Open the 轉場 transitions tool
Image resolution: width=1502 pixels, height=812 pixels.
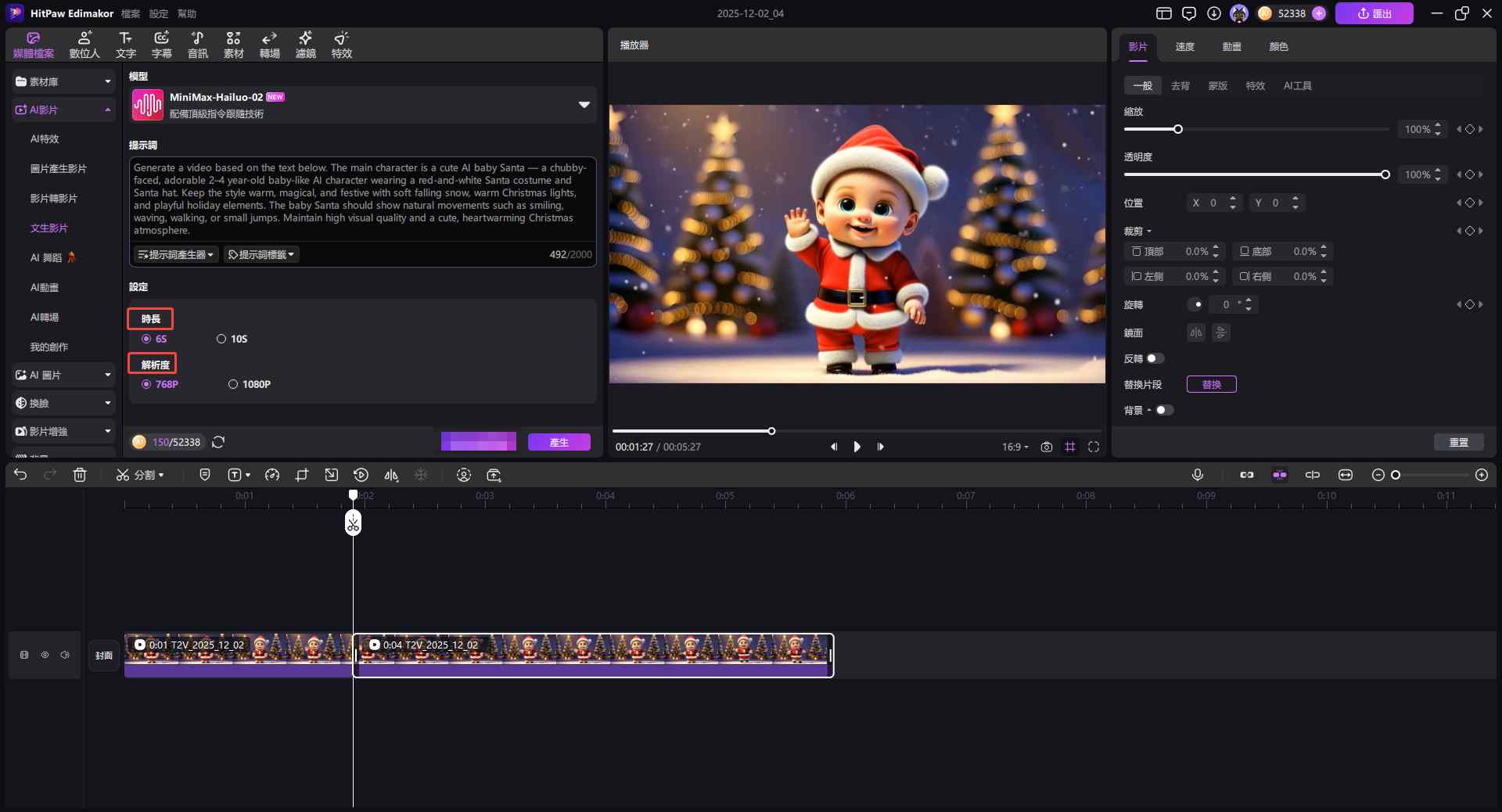pyautogui.click(x=269, y=45)
